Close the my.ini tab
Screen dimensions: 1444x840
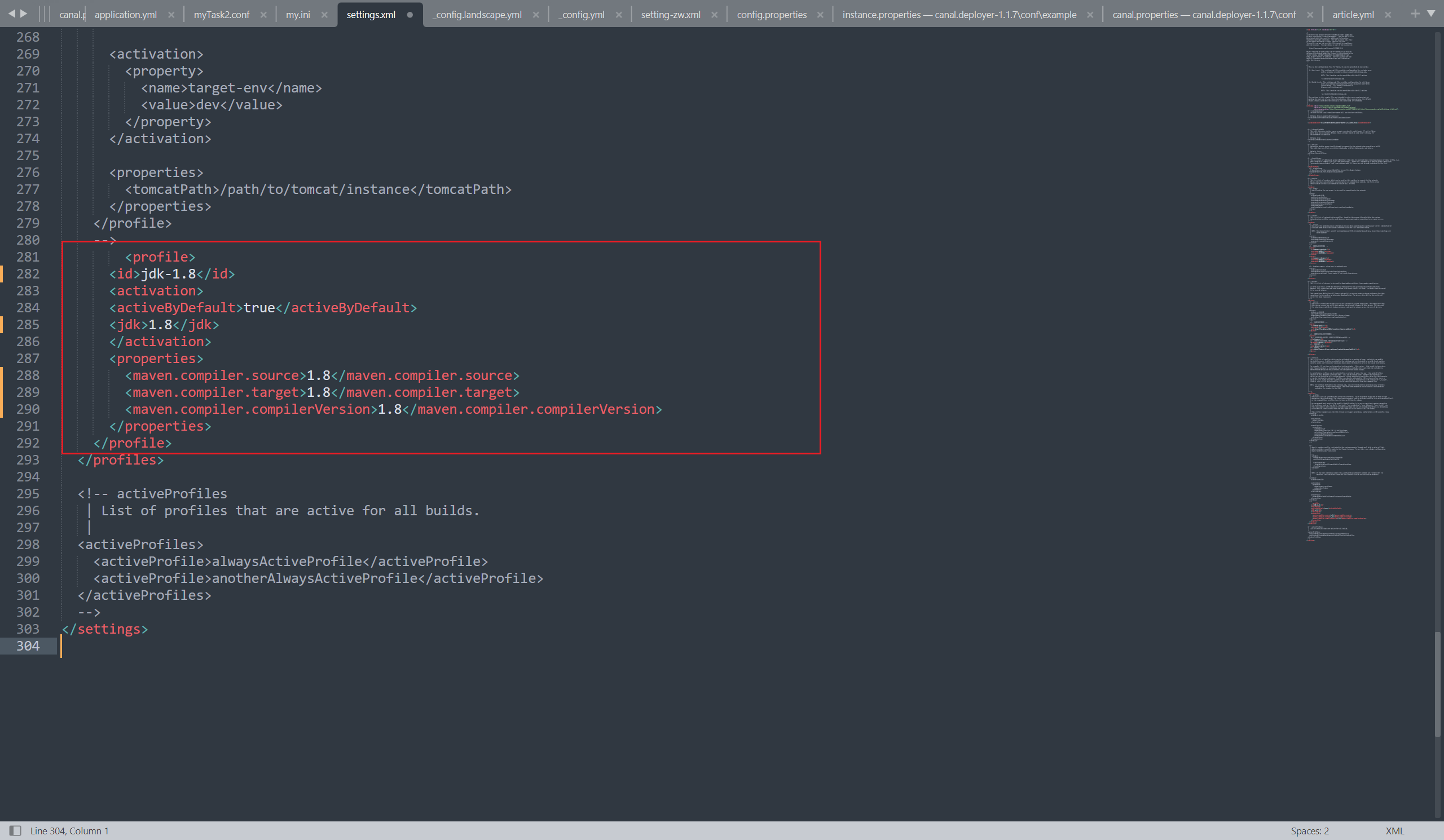coord(325,15)
